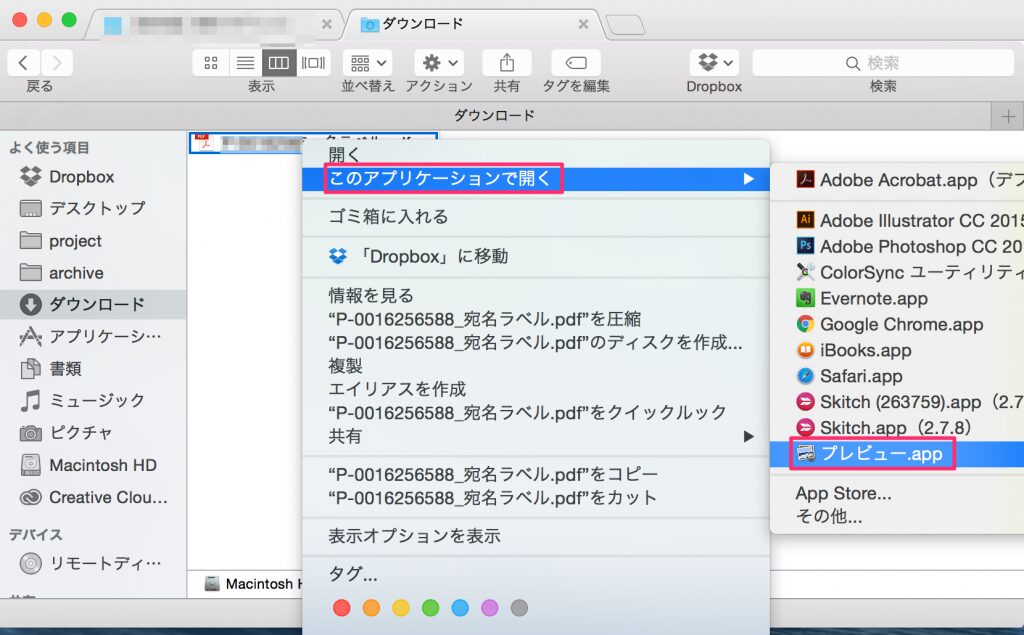Open the Dropbox toolbar dropdown
Screen dimensions: 1024x635
coord(714,63)
